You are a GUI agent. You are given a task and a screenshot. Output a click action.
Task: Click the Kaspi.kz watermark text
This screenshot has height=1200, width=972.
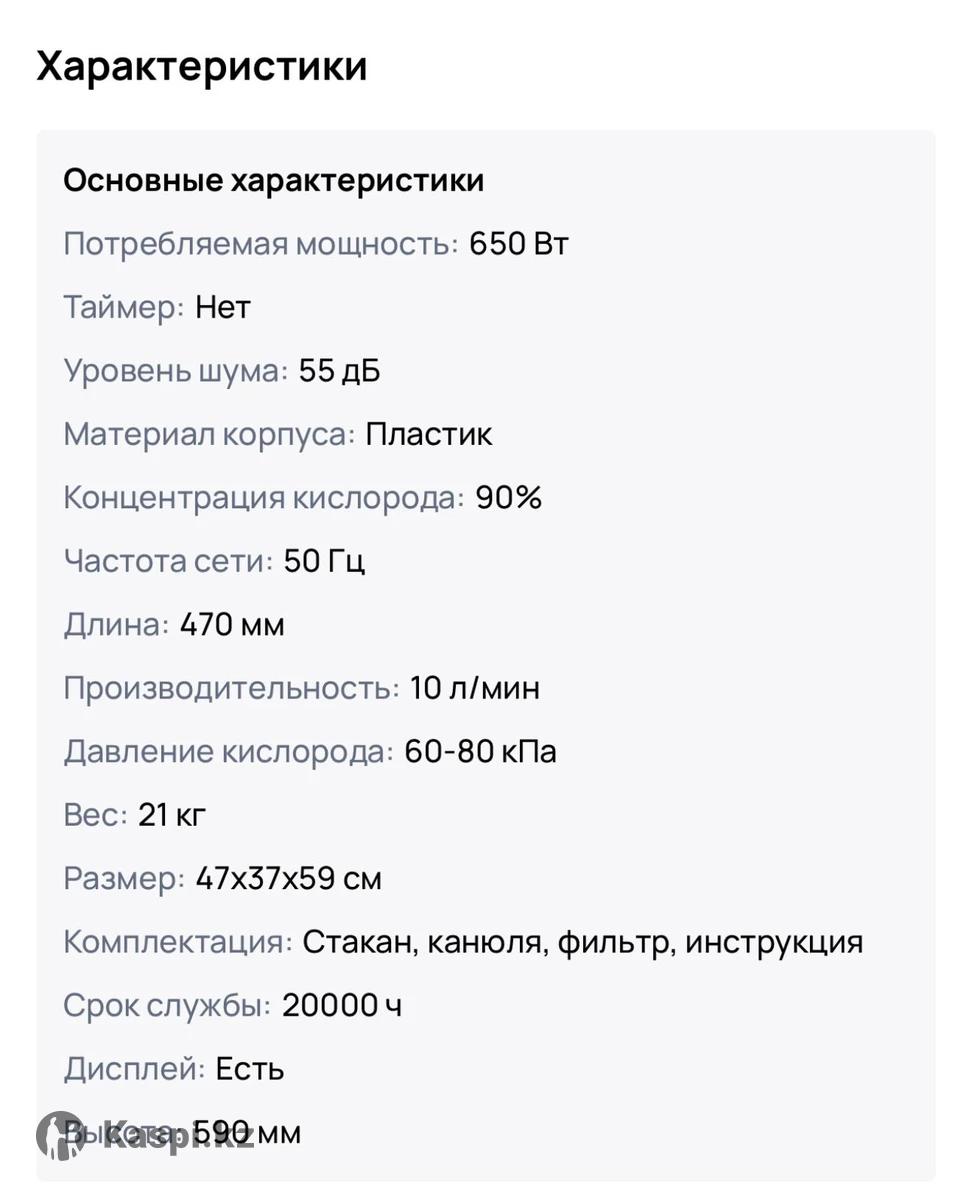178,1136
